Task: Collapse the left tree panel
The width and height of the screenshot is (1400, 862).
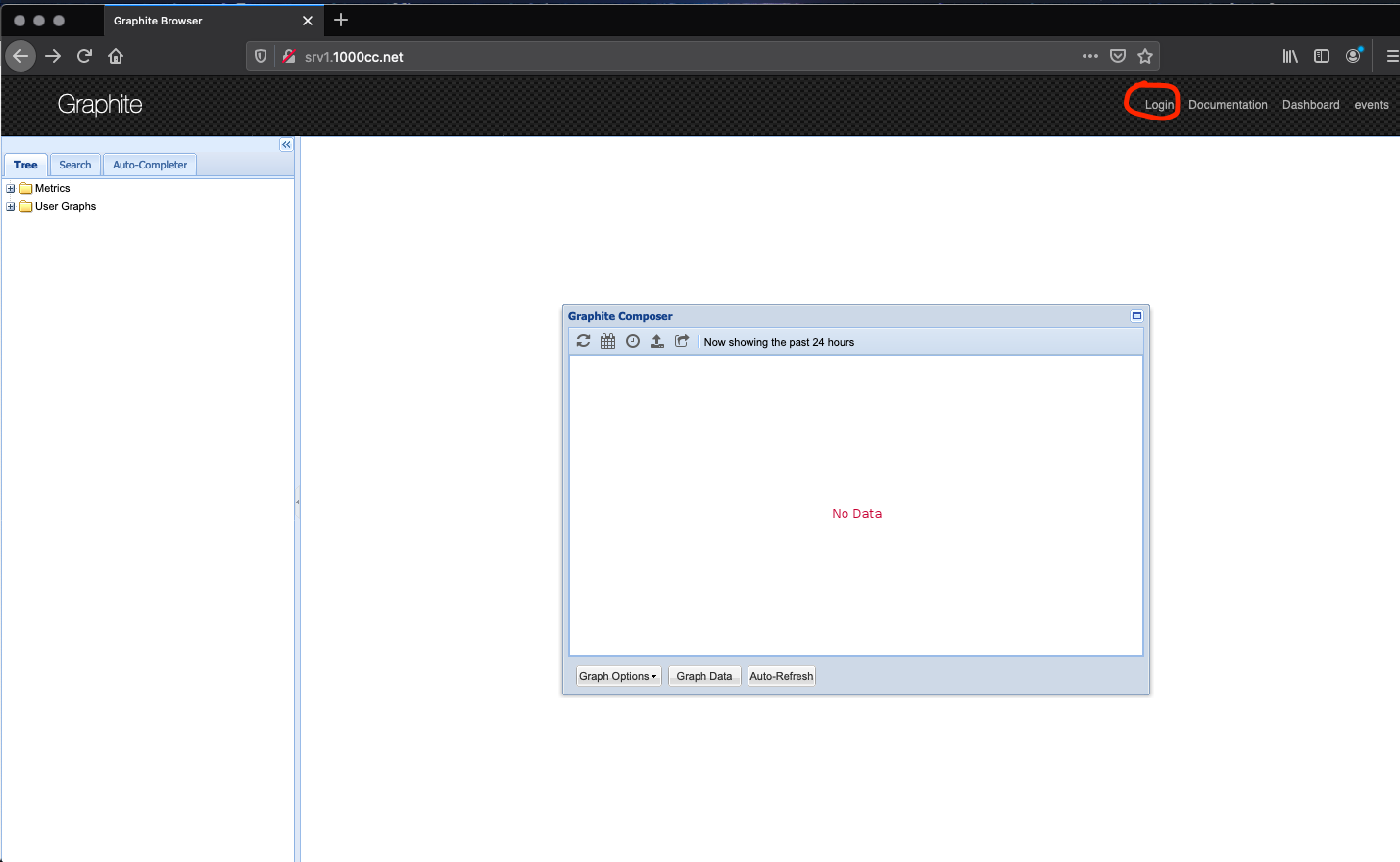Action: coord(286,145)
